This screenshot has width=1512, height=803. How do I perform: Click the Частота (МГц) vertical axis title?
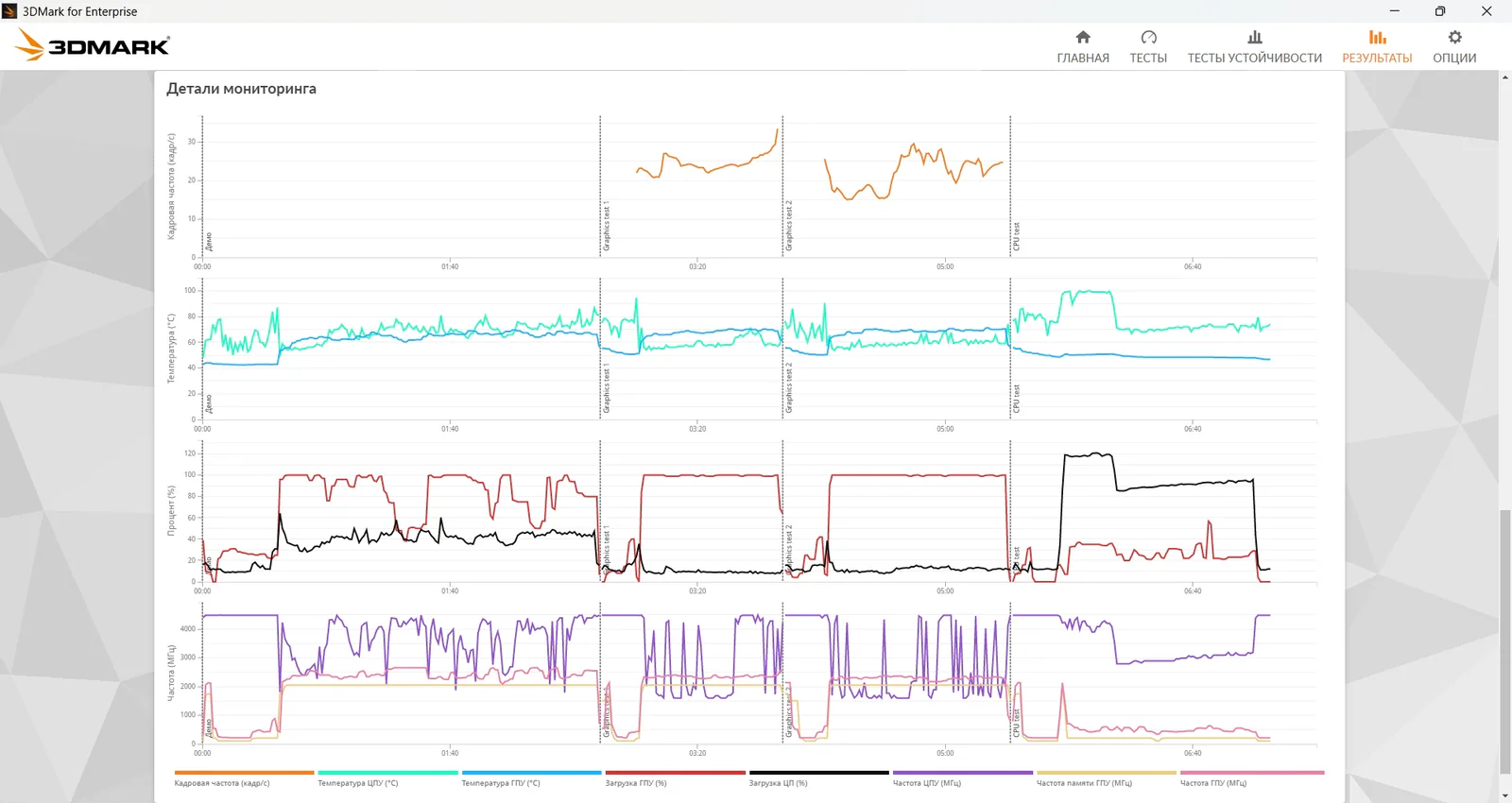[x=171, y=673]
